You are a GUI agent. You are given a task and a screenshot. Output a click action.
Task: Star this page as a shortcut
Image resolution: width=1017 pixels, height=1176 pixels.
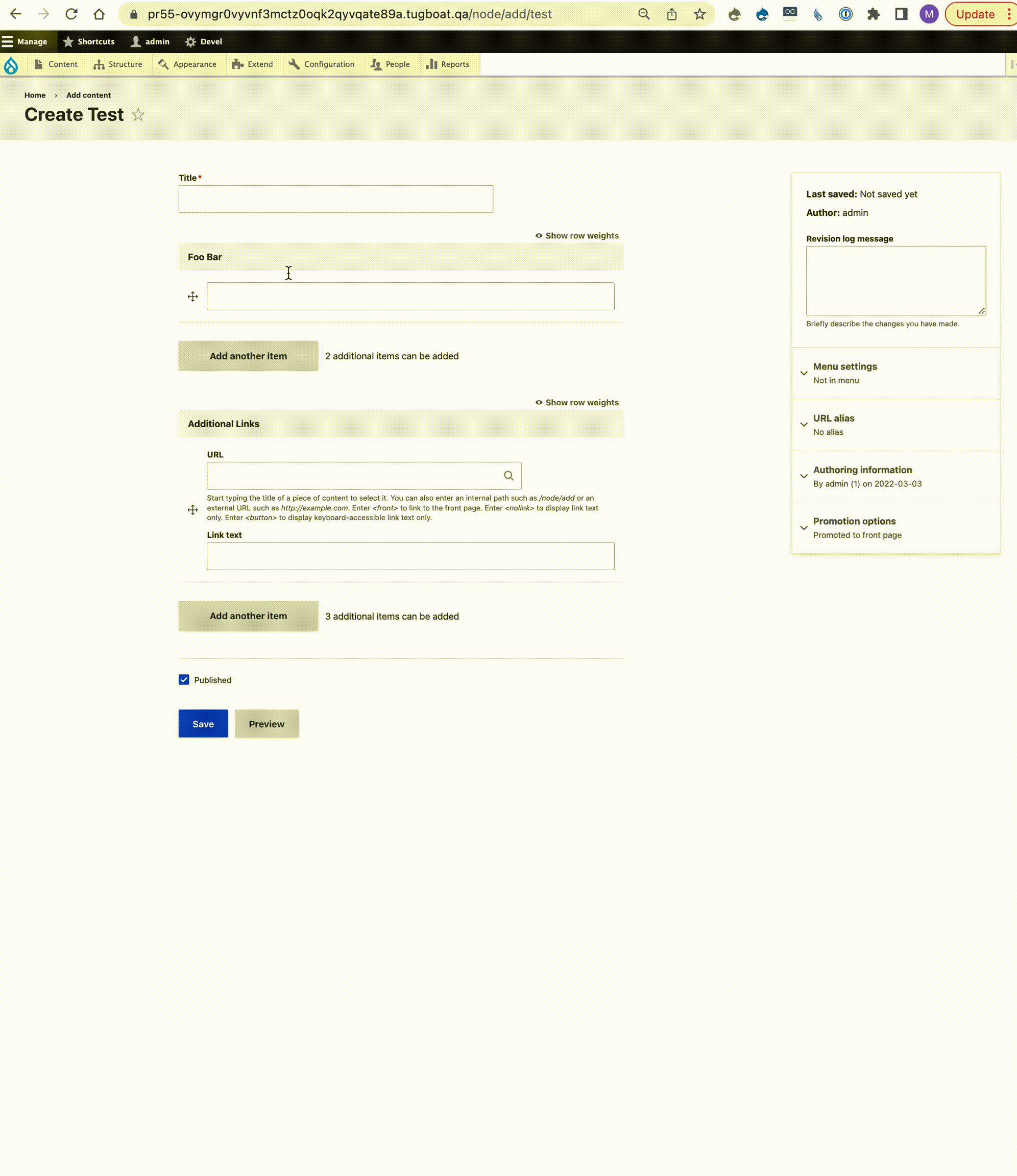(x=138, y=115)
